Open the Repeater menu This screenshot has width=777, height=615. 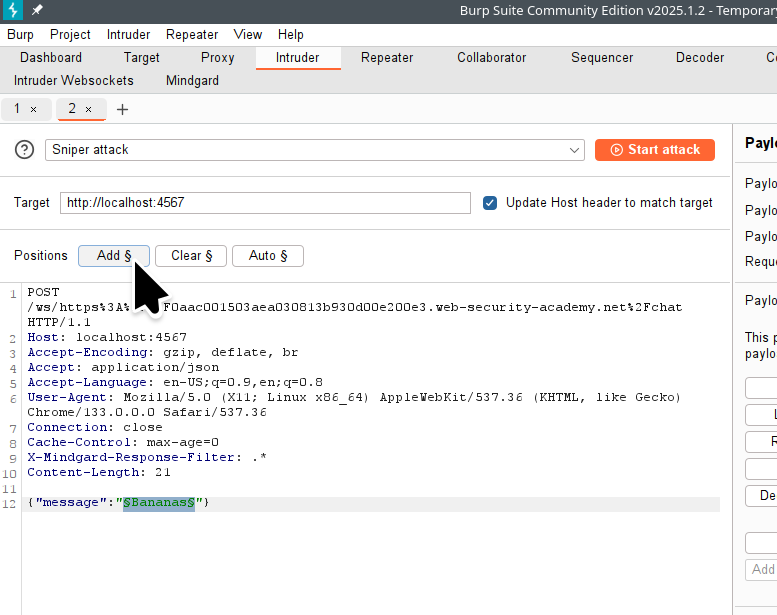pyautogui.click(x=192, y=35)
